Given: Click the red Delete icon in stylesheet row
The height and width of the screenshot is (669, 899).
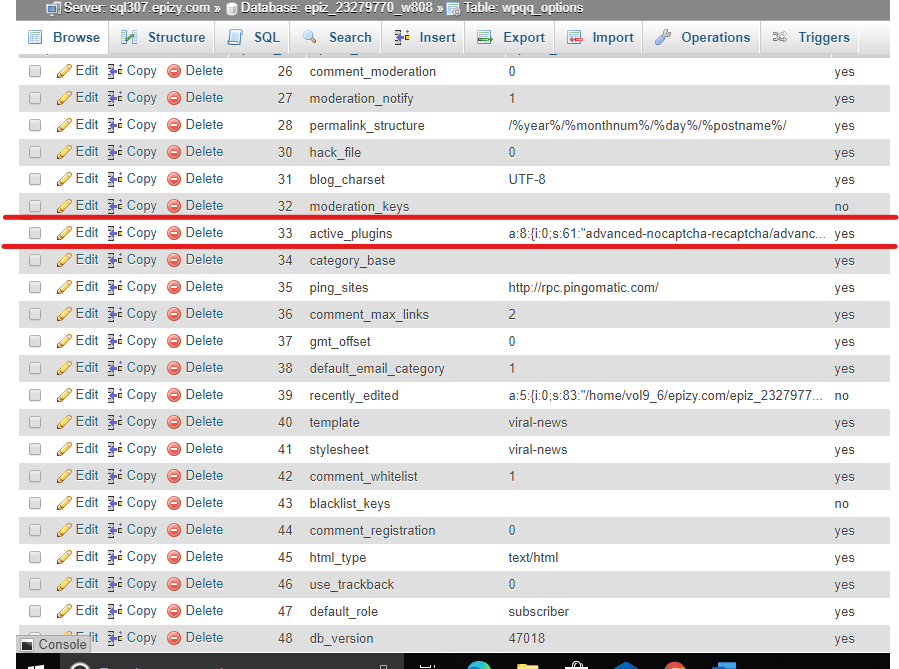Looking at the screenshot, I should point(174,449).
